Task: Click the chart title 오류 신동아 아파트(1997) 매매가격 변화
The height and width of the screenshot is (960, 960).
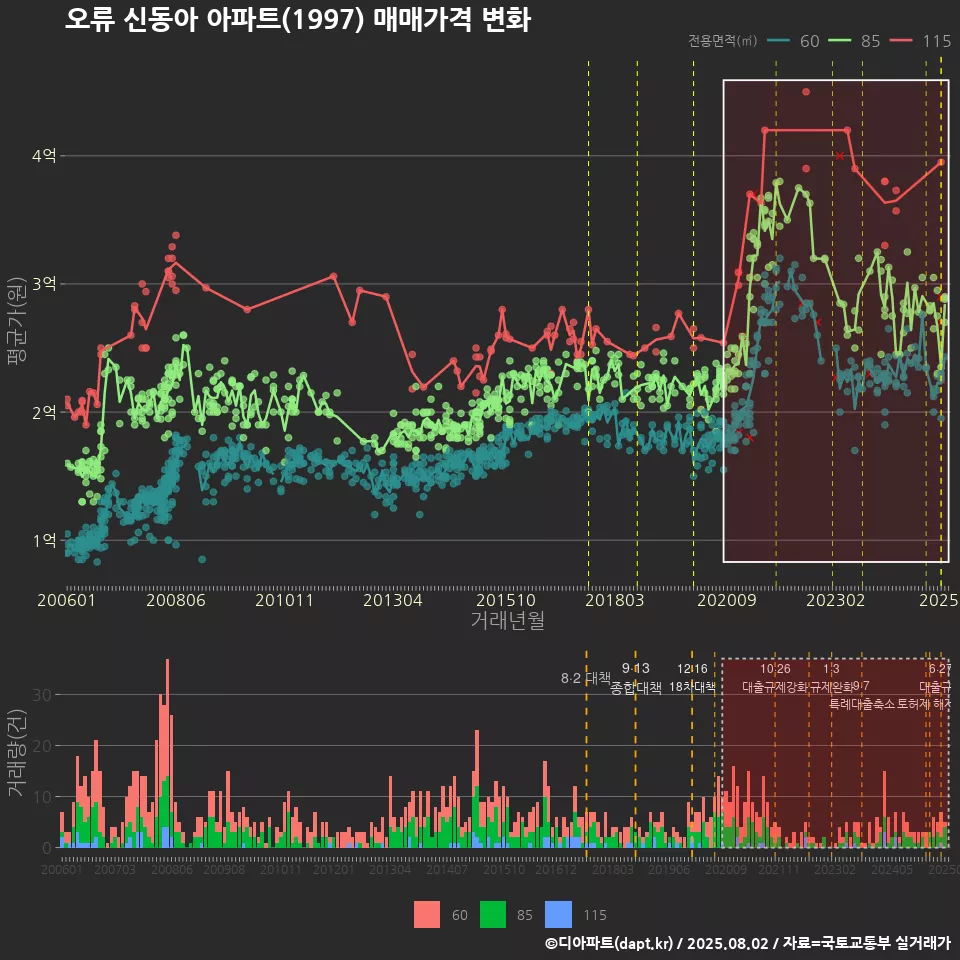Action: coord(298,20)
